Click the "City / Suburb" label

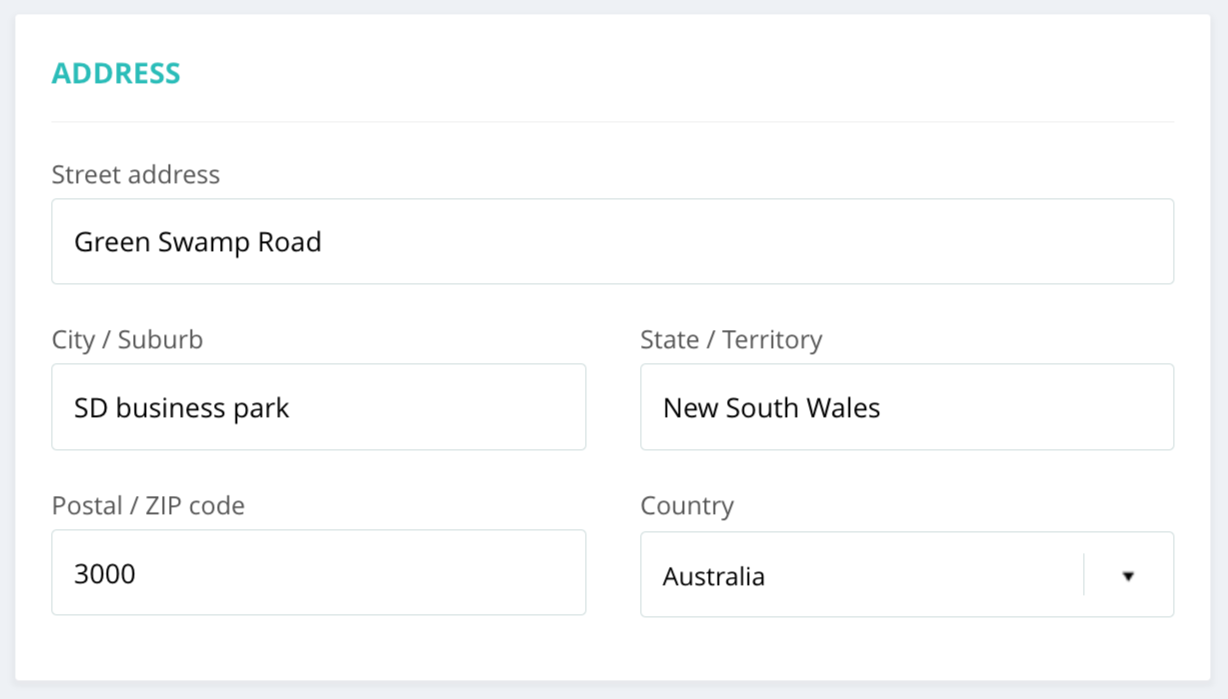pos(127,340)
